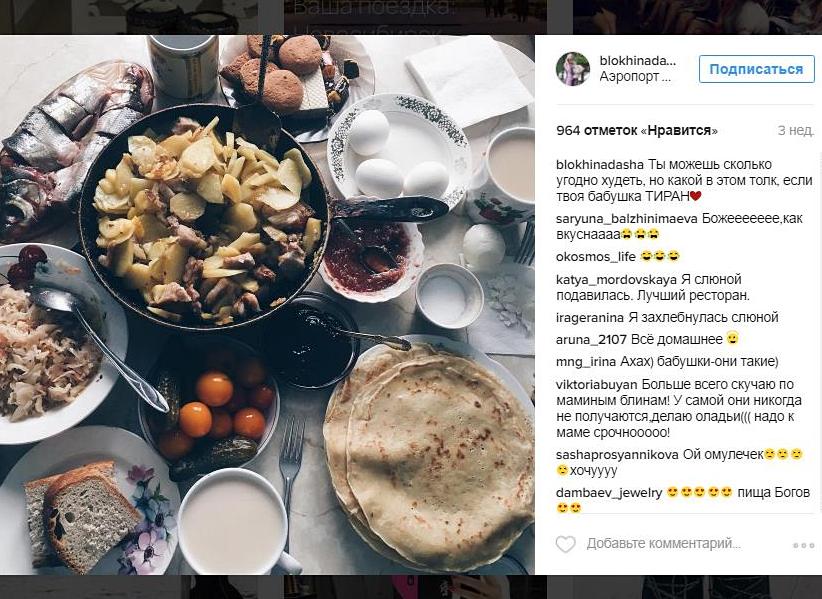
Task: View the 964 отметок «Нравится» likes list
Action: [636, 130]
